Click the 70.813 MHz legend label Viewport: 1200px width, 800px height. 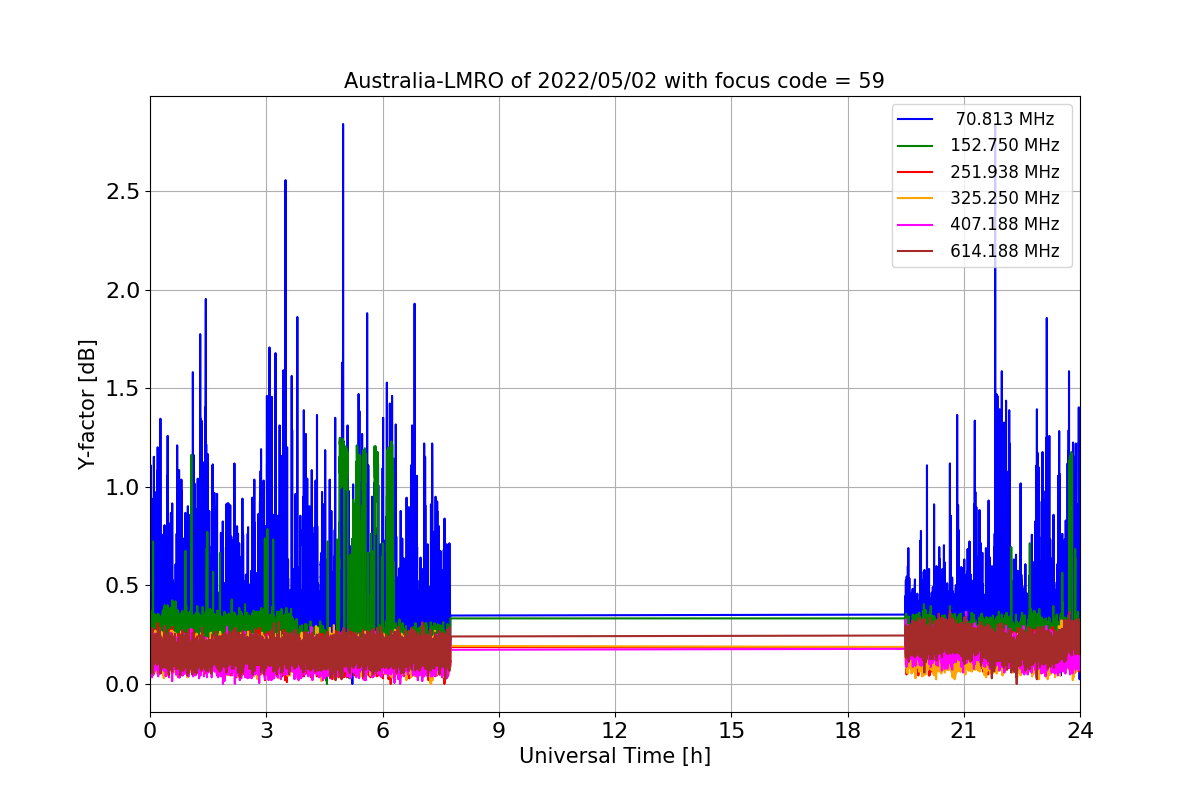point(1005,119)
